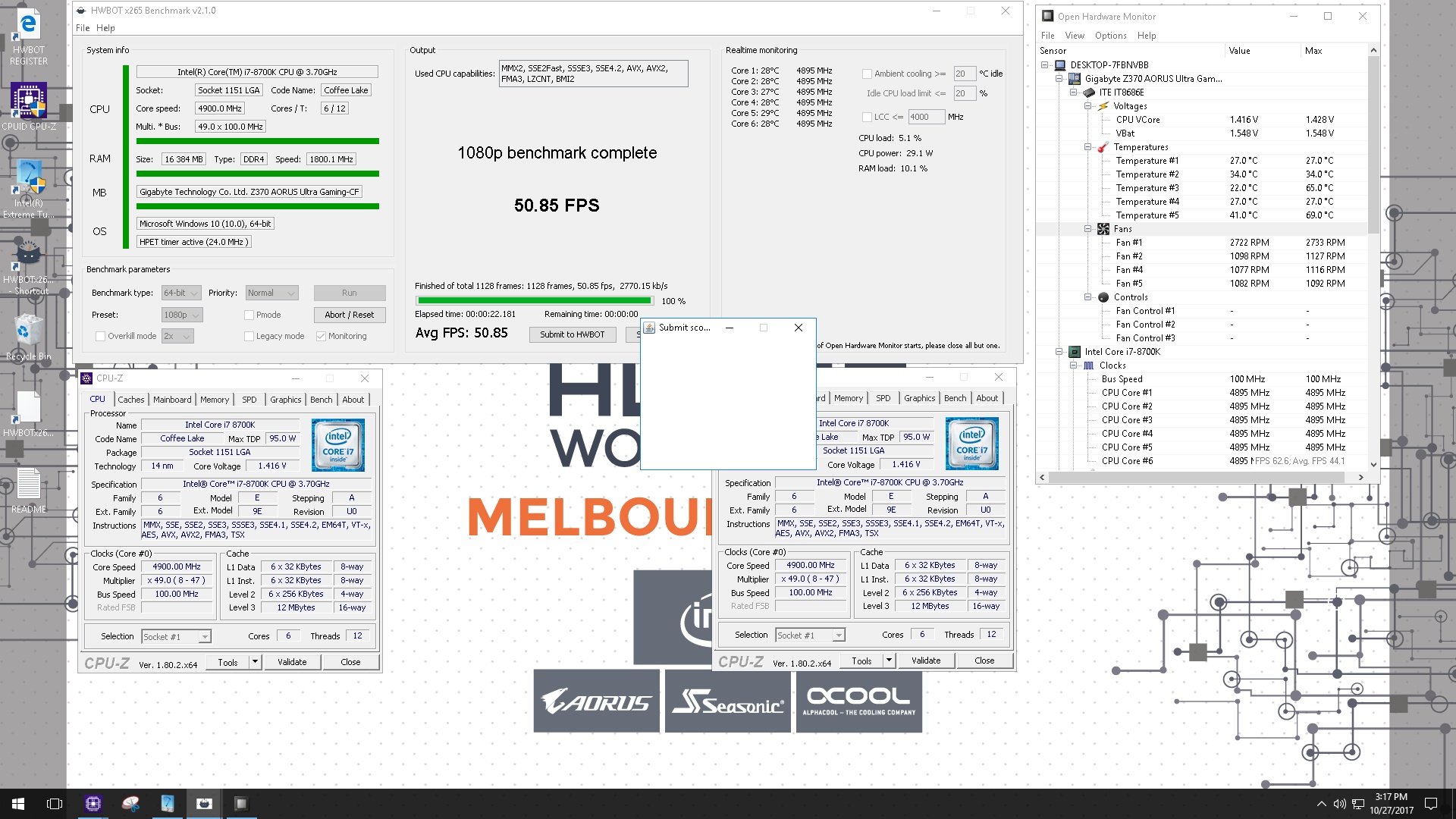1456x819 pixels.
Task: Toggle the Legacy mode checkbox
Action: [x=249, y=336]
